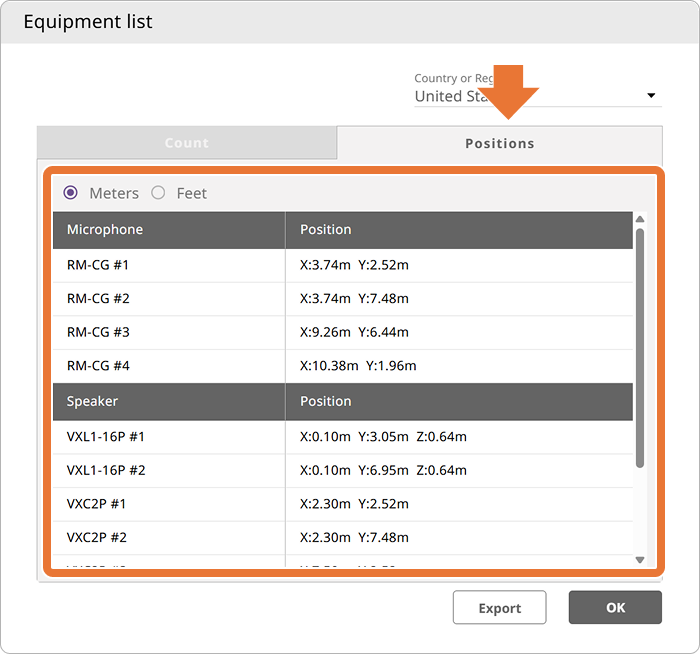This screenshot has width=700, height=654.
Task: Click position X:3.74m Y:7.48m
Action: [354, 299]
